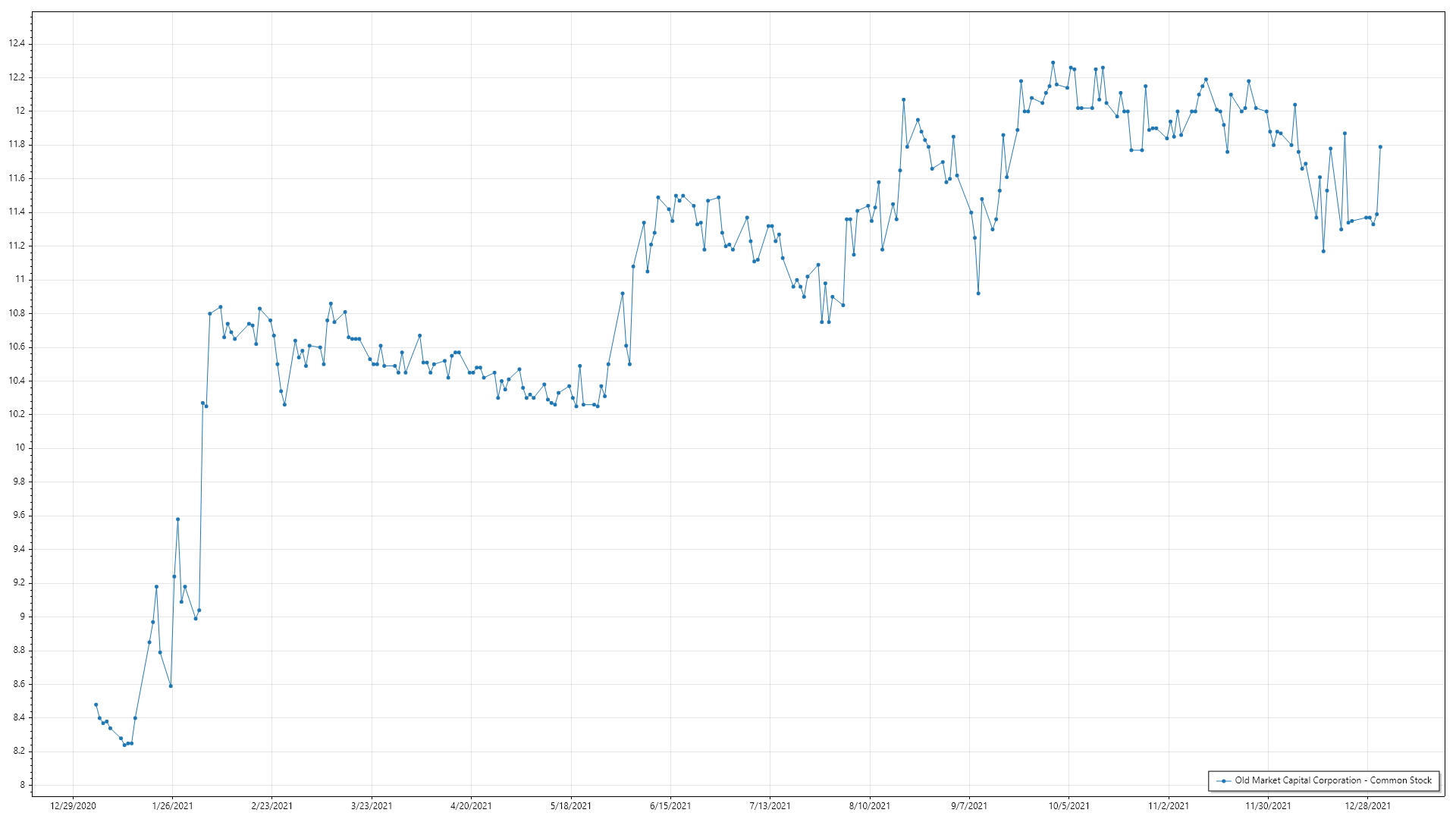This screenshot has height=819, width=1456.
Task: Click the last data point of the series
Action: pos(1380,147)
